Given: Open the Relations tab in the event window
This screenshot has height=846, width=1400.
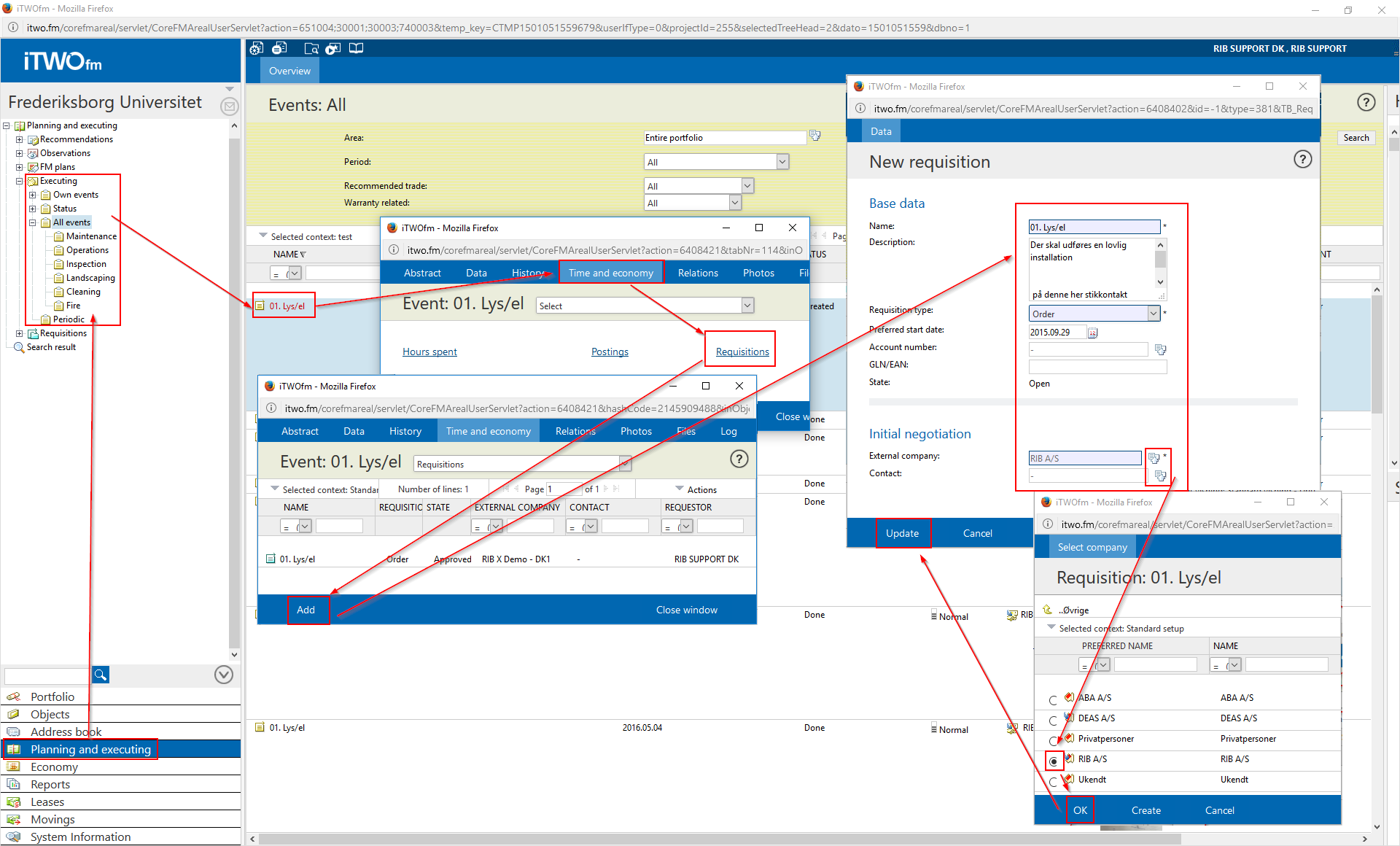Looking at the screenshot, I should point(697,272).
